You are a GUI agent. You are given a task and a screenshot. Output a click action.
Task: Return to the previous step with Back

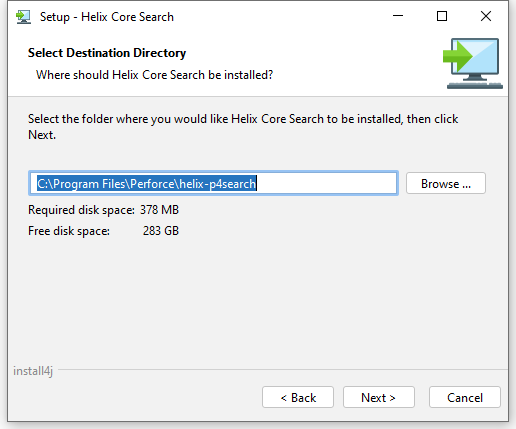[298, 397]
